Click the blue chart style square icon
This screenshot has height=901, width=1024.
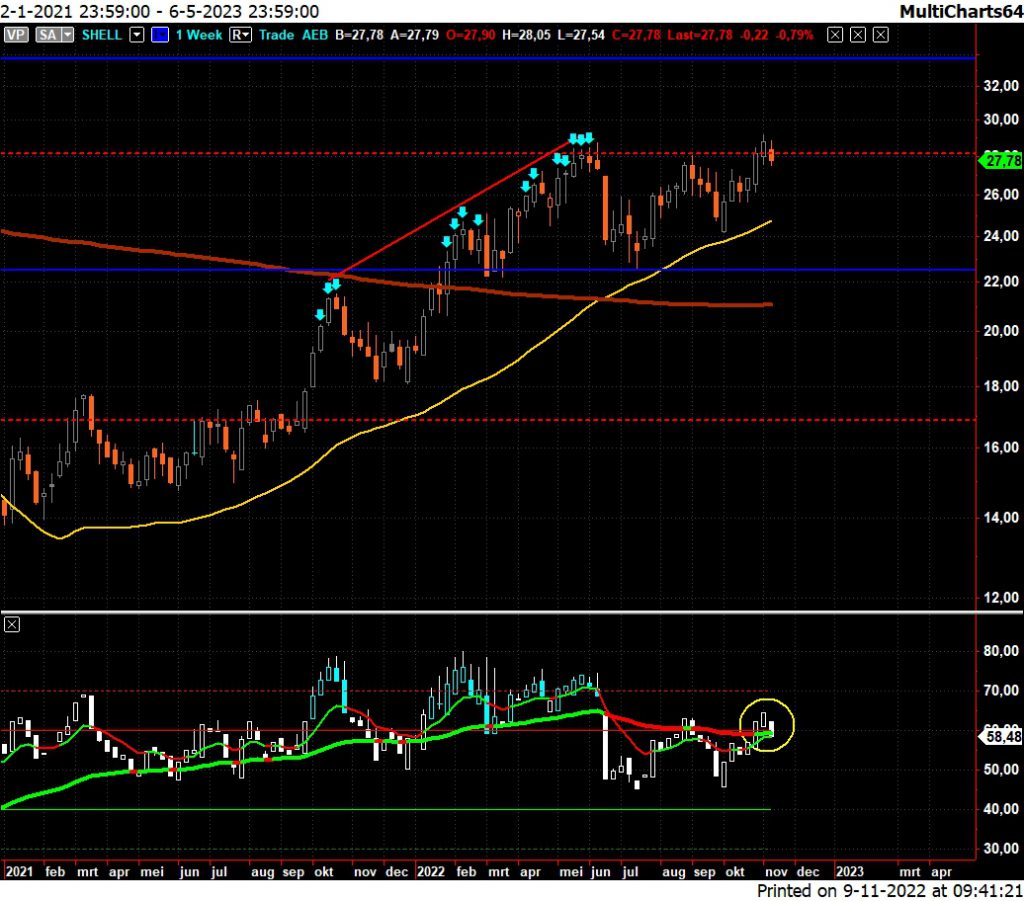pos(159,35)
